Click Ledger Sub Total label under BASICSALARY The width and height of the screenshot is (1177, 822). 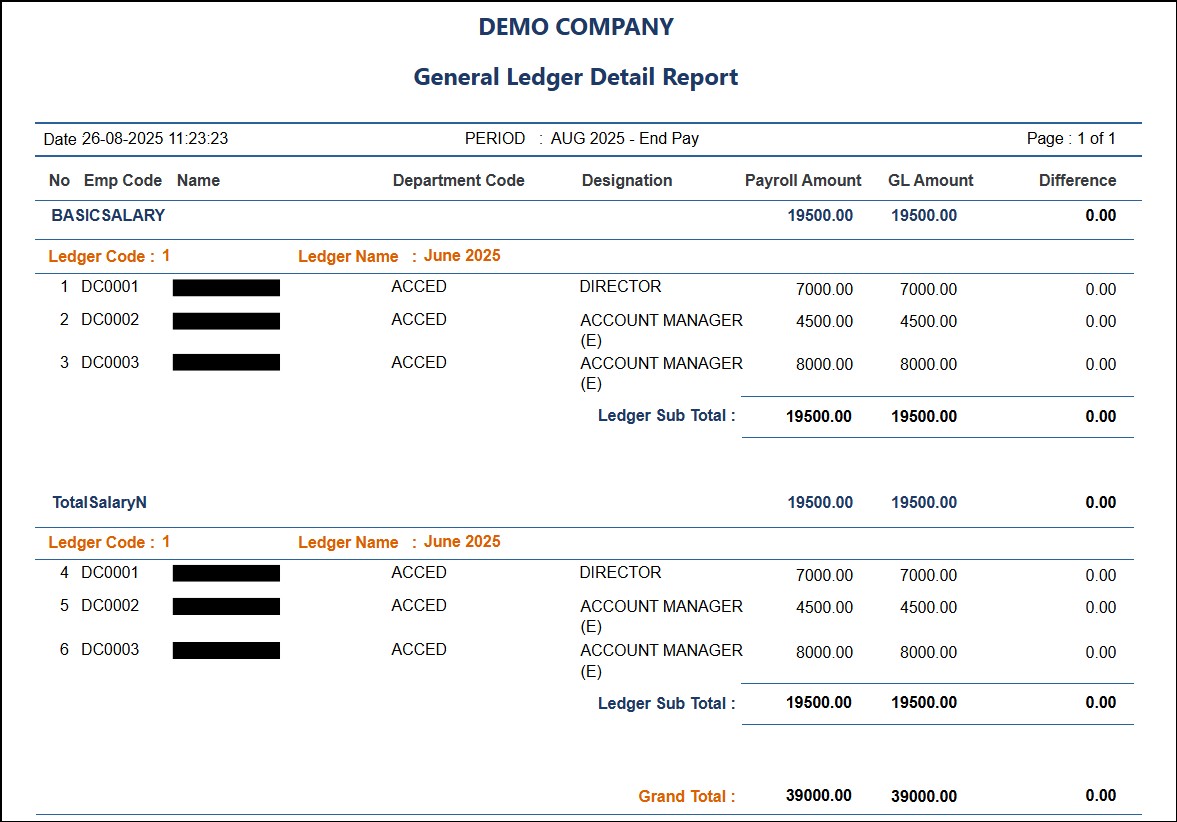pos(666,416)
